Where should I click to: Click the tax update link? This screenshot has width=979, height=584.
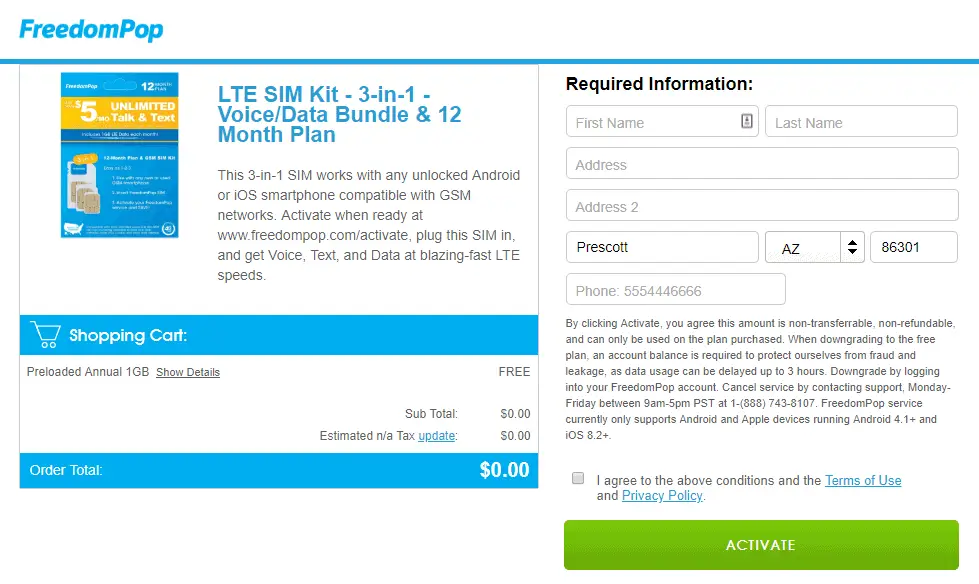(437, 435)
